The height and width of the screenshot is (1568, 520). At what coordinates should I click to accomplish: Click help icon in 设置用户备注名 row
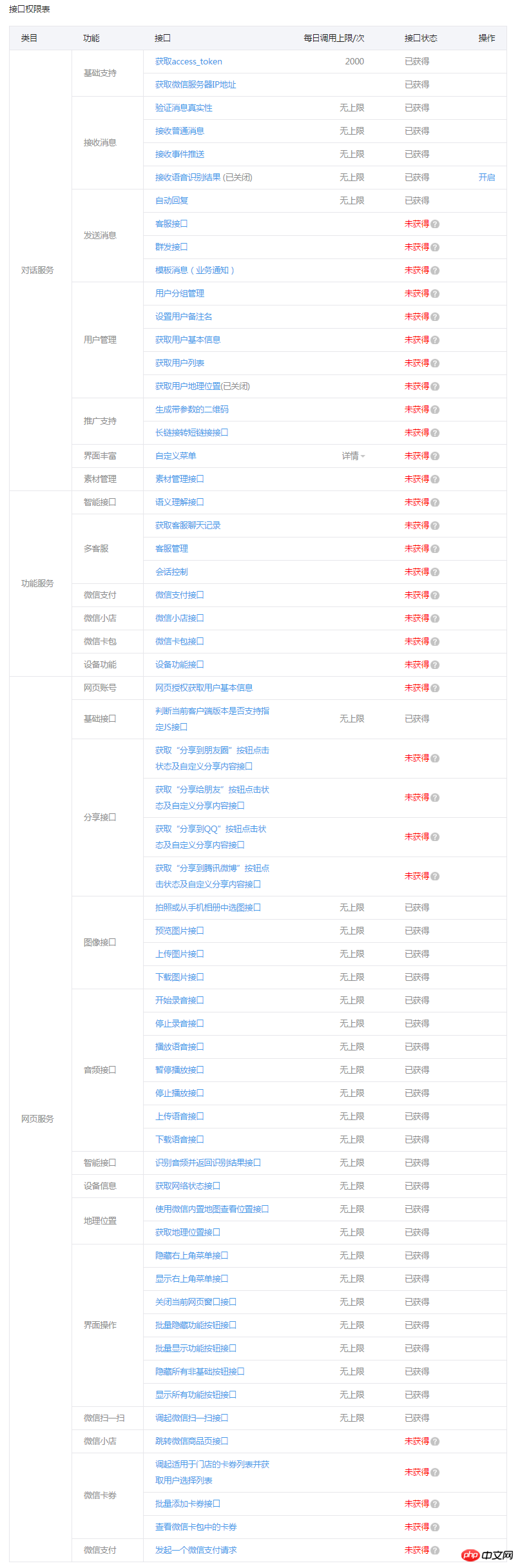435,317
